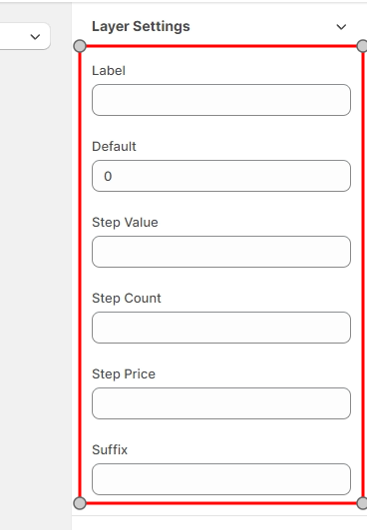Image resolution: width=367 pixels, height=530 pixels.
Task: Click the "Step Count" caption text
Action: (x=126, y=298)
